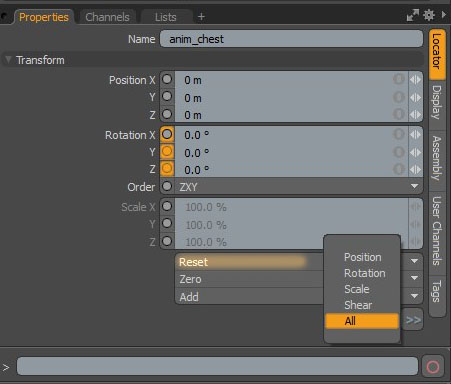This screenshot has width=451, height=384.
Task: Open the Reset dropdown arrow
Action: (414, 261)
